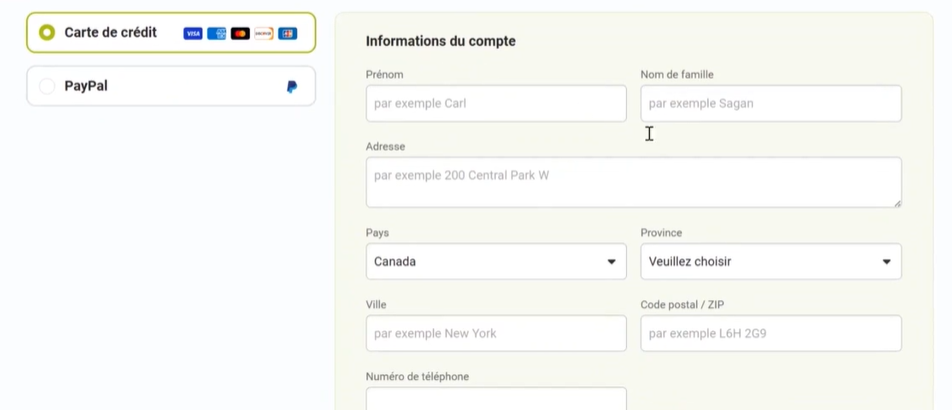This screenshot has width=952, height=410.
Task: Click the American Express card icon
Action: tap(216, 33)
